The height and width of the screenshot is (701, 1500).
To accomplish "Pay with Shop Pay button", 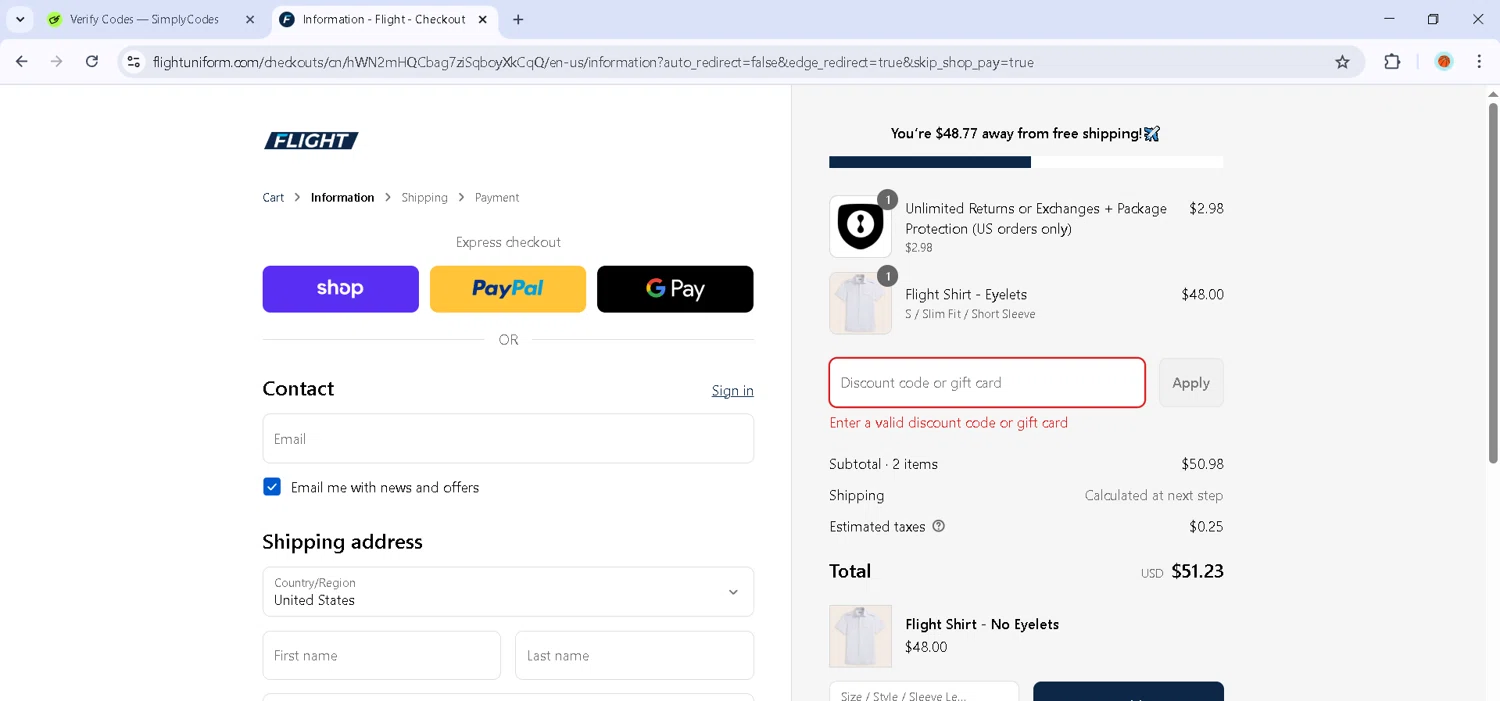I will tap(341, 289).
